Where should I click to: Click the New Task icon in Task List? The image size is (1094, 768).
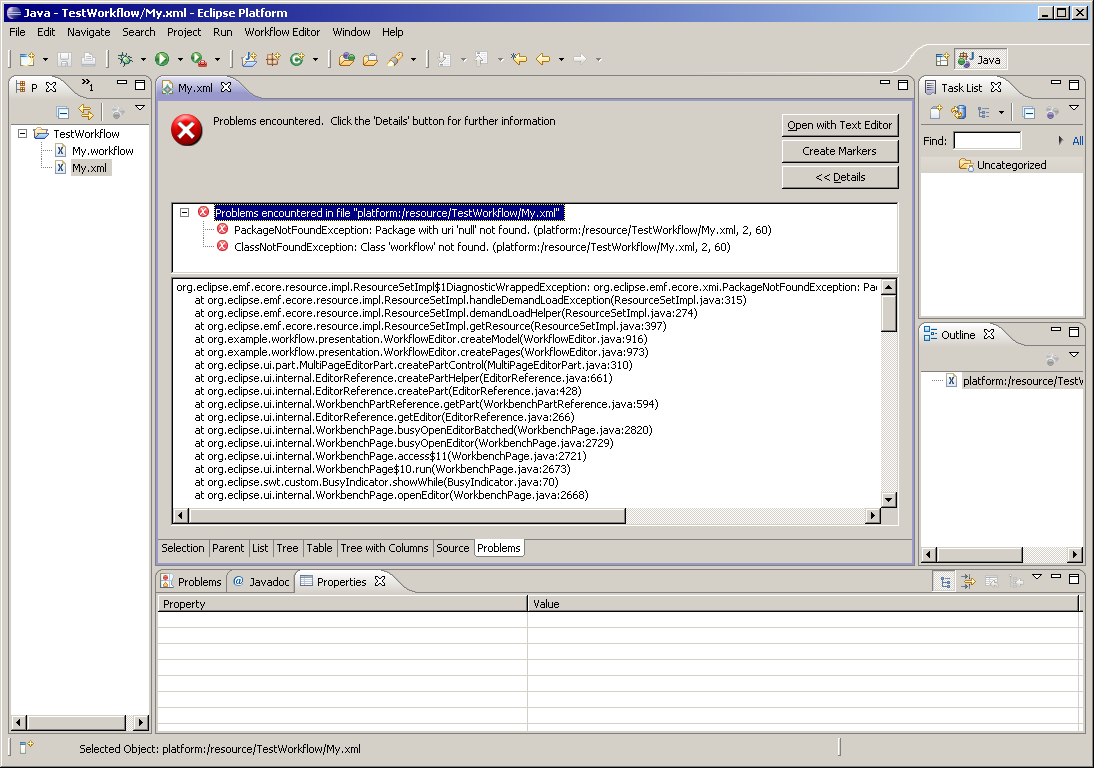936,113
